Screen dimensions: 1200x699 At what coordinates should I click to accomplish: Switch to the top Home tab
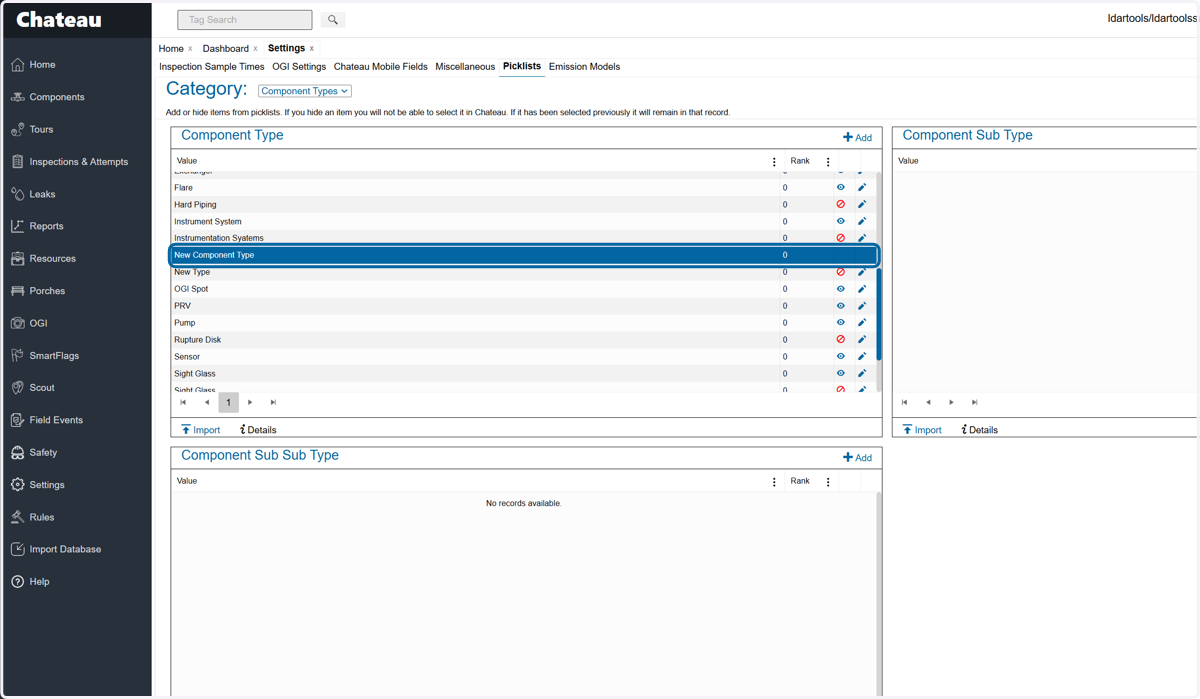point(171,48)
